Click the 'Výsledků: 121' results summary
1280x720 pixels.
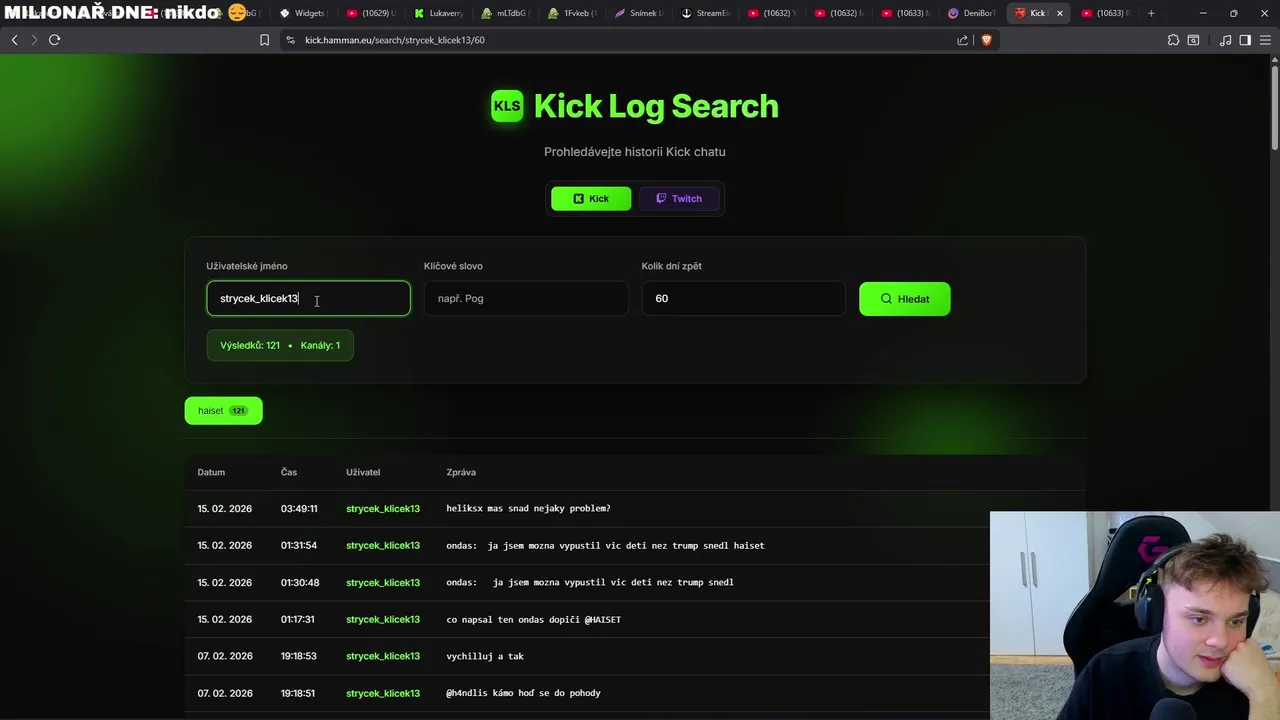[250, 345]
